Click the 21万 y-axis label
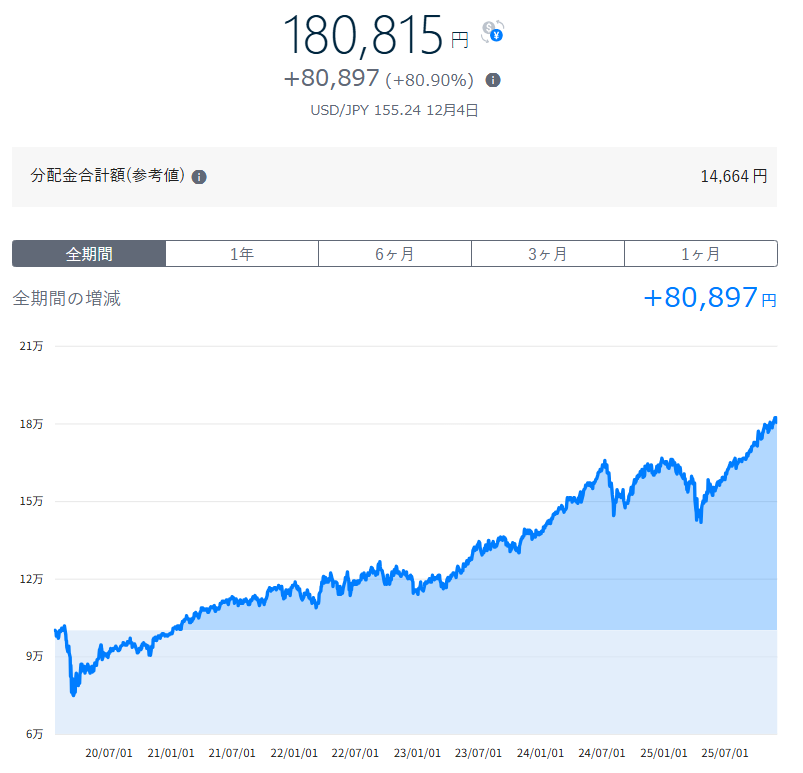Image resolution: width=803 pixels, height=773 pixels. (31, 346)
